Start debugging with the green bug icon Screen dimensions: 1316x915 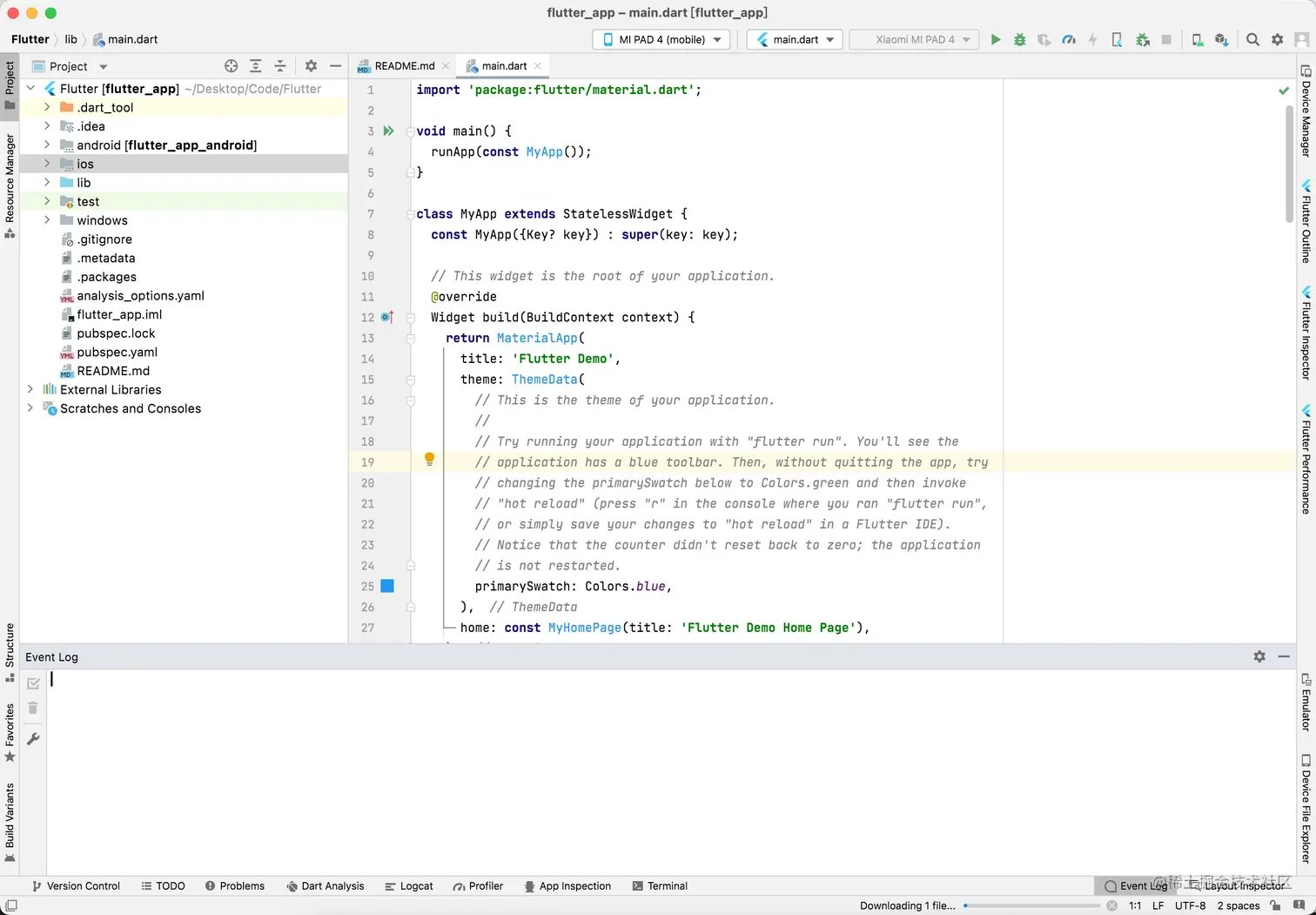1020,39
